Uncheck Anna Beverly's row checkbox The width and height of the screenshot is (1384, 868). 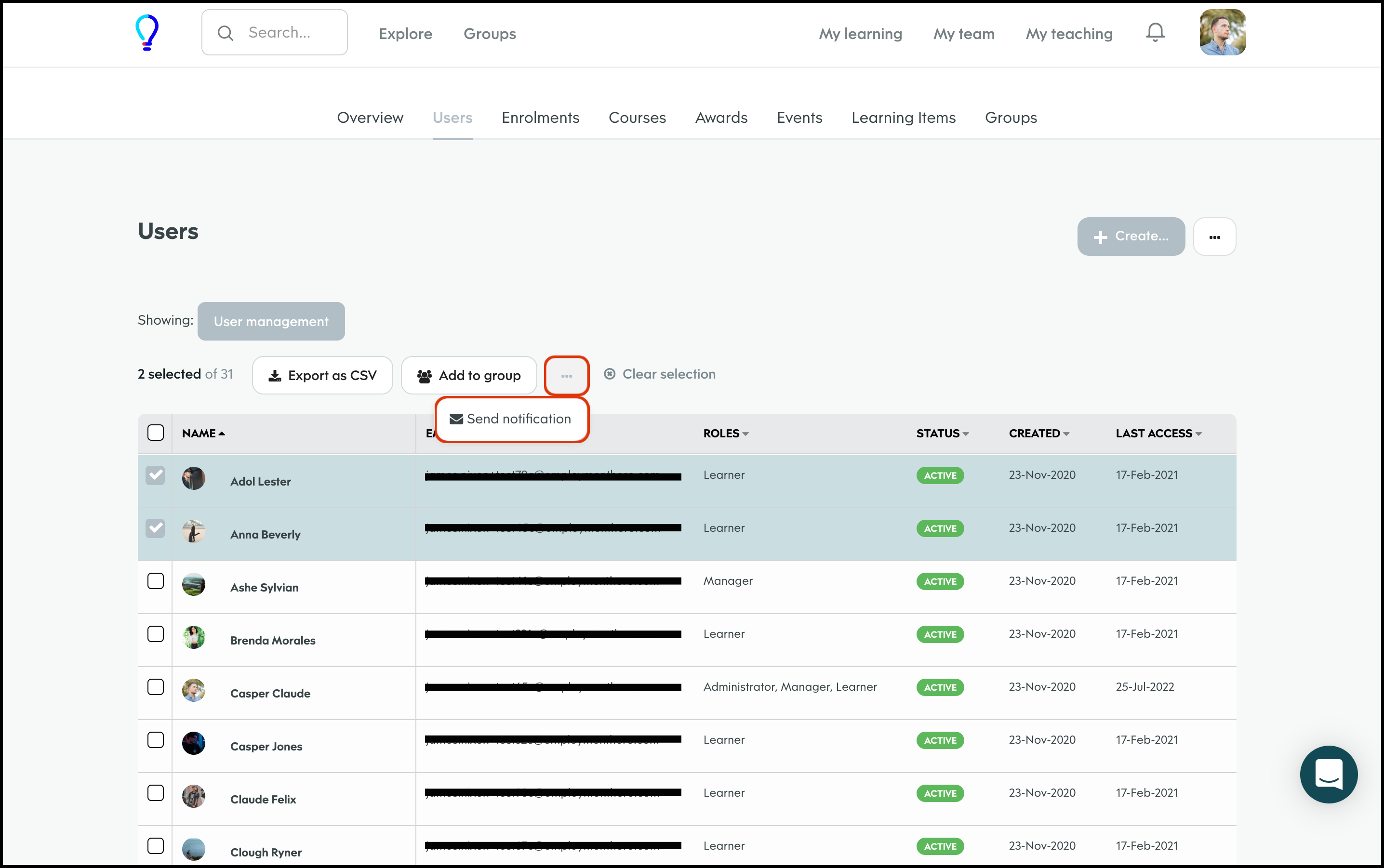click(x=156, y=528)
